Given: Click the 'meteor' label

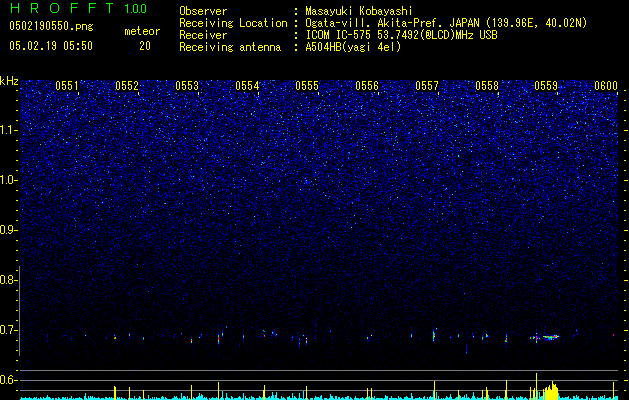Looking at the screenshot, I should 142,31.
